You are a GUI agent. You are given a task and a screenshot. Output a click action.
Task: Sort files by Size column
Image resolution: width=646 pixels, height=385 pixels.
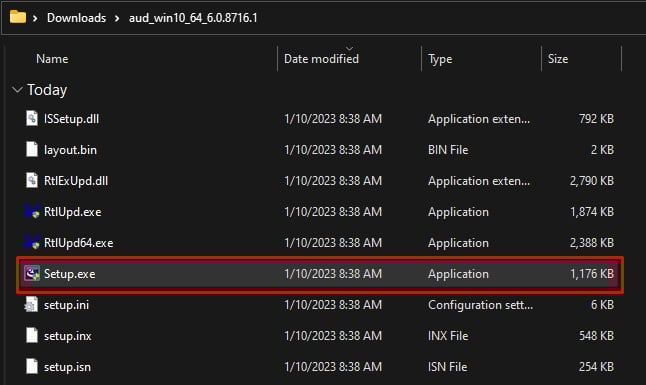(558, 59)
